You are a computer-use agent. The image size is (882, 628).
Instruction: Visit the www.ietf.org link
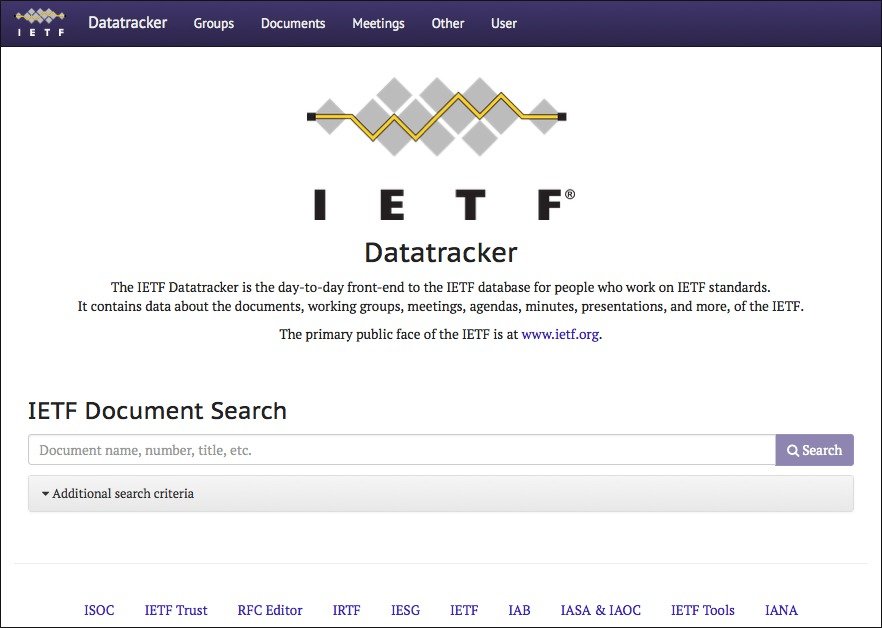point(562,334)
